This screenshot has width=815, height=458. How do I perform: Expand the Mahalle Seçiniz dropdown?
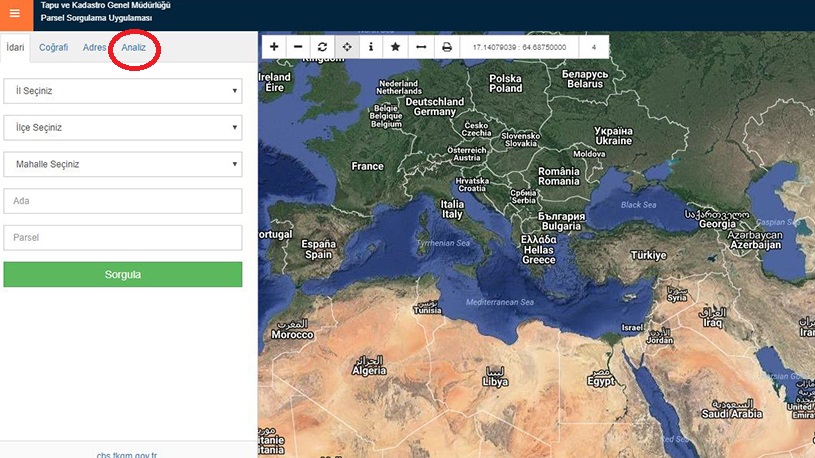click(123, 164)
